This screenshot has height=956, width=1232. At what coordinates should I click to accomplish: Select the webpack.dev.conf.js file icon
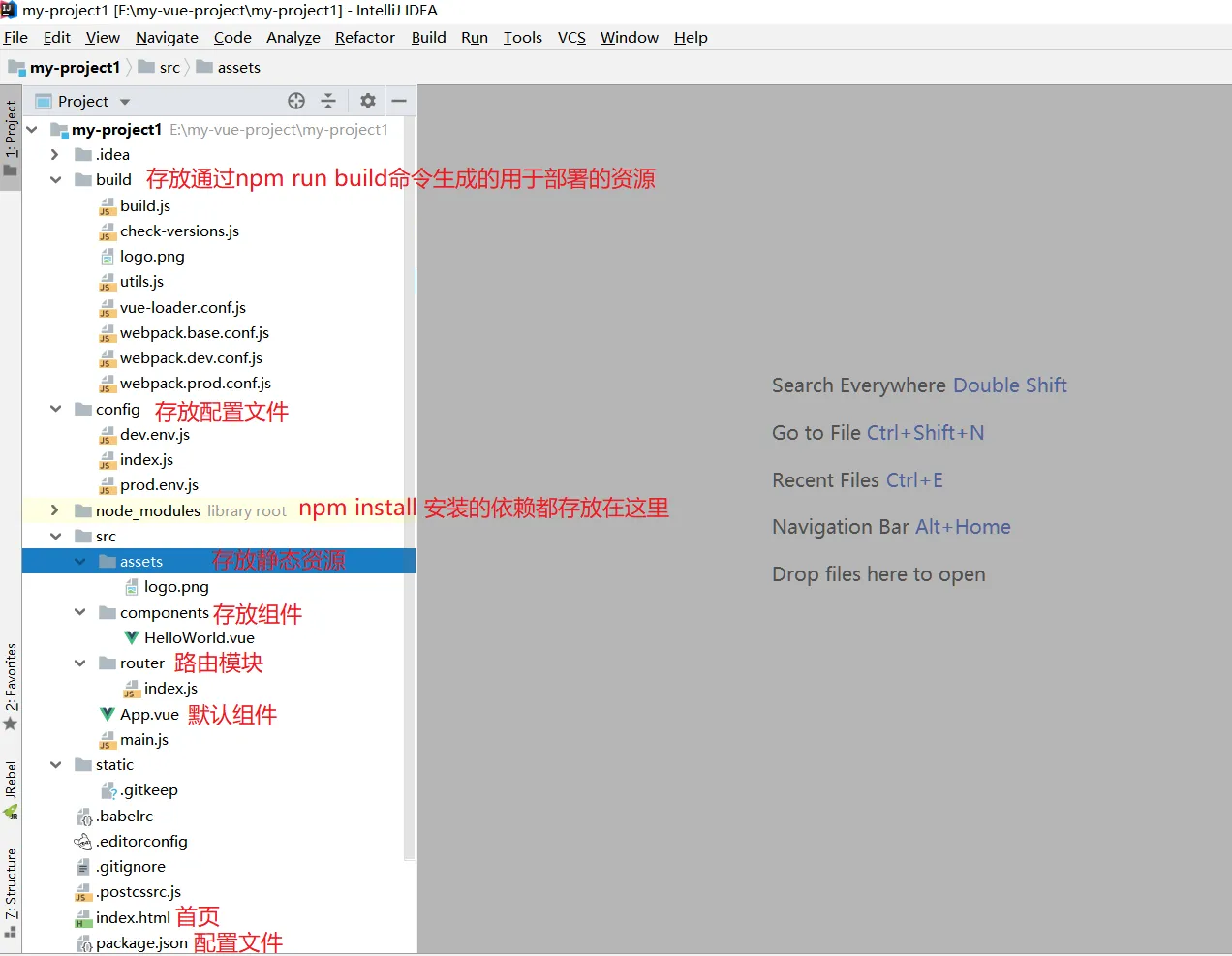coord(108,358)
